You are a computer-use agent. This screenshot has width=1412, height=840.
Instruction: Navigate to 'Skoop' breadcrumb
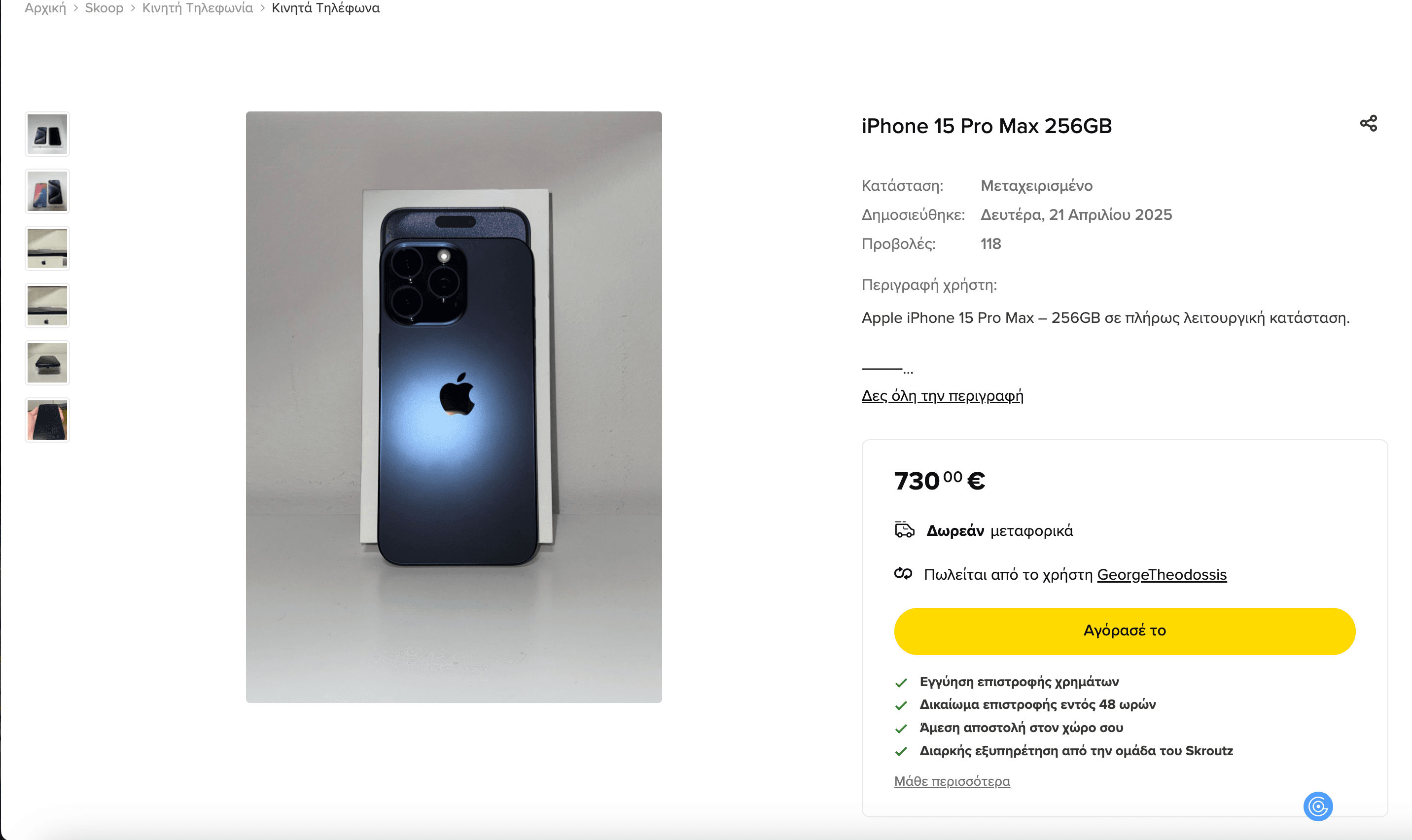coord(104,8)
